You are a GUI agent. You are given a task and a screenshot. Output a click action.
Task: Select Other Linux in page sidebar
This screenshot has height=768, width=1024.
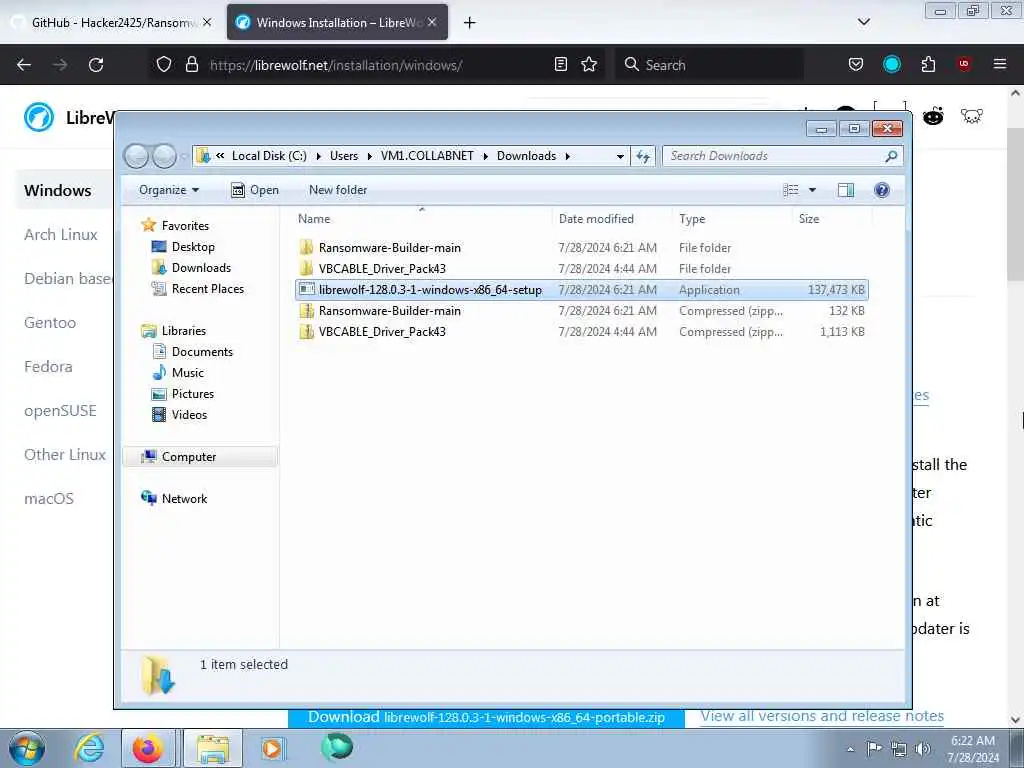[x=65, y=455]
